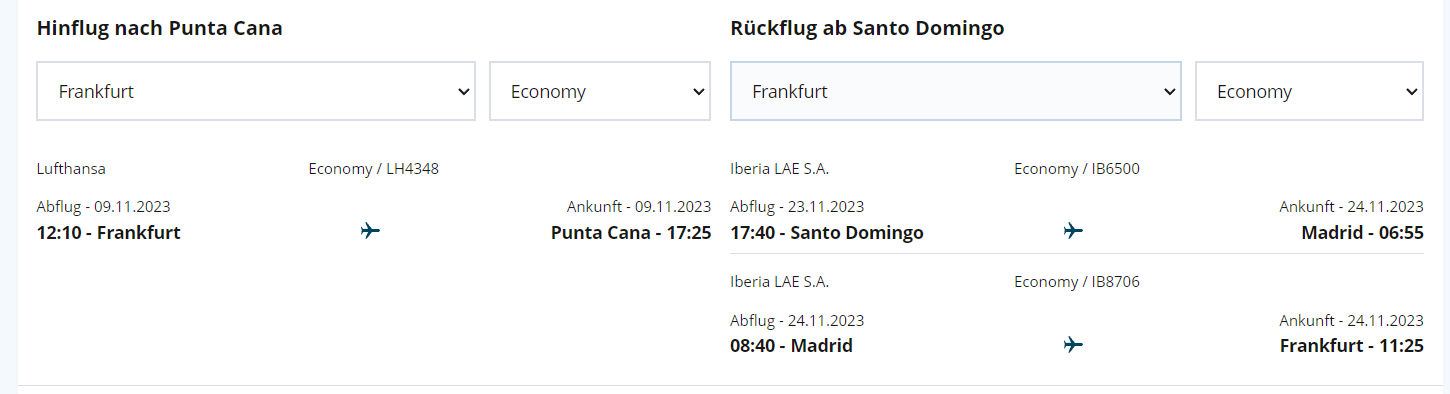Click the Frankfurt - 11:25 arrival time
Image resolution: width=1450 pixels, height=394 pixels.
[1352, 346]
